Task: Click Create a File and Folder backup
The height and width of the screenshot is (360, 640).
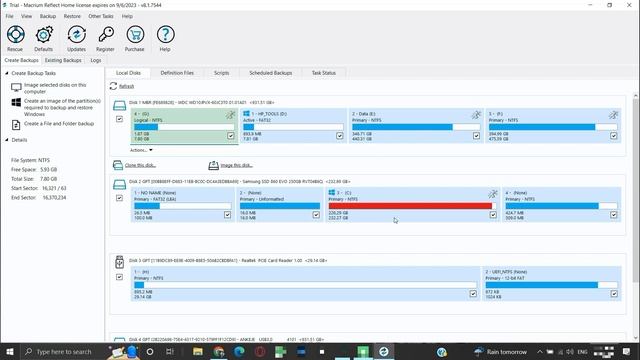Action: pyautogui.click(x=59, y=124)
